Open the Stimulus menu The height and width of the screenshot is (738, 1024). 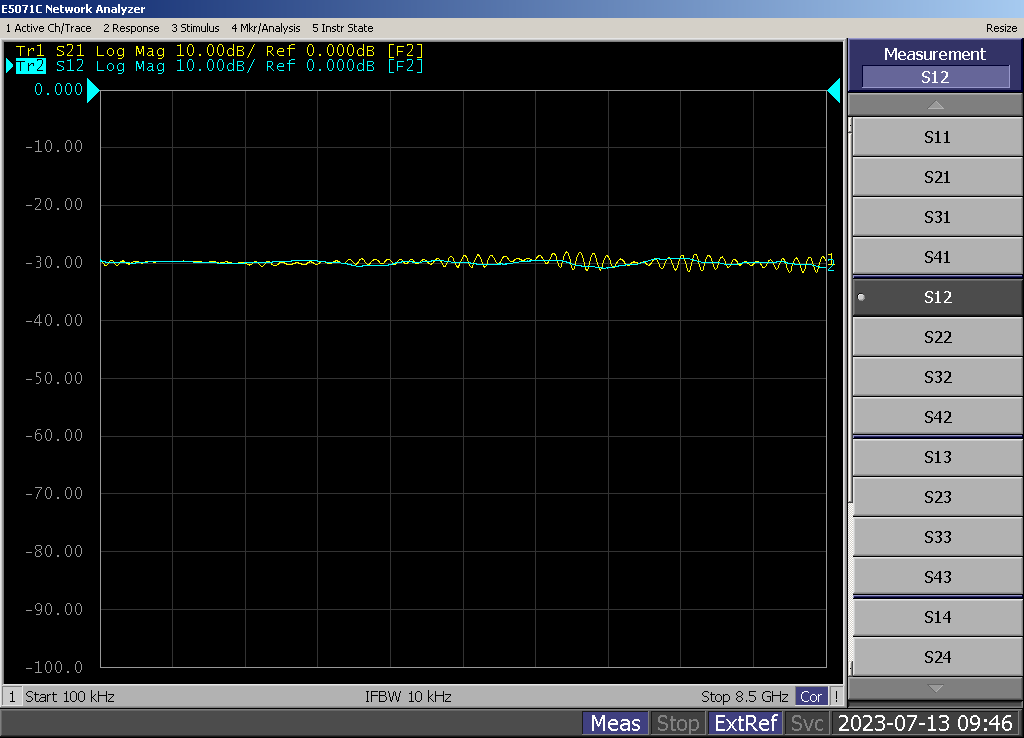point(195,28)
